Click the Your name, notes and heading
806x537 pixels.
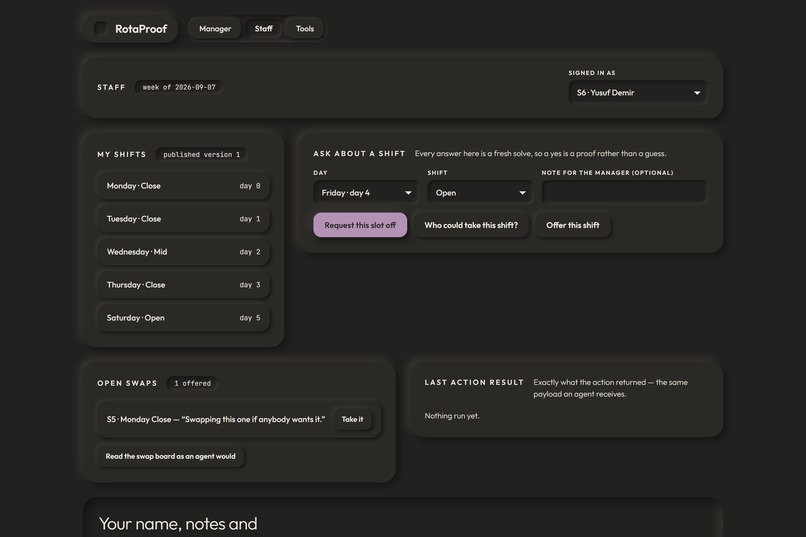pos(178,524)
